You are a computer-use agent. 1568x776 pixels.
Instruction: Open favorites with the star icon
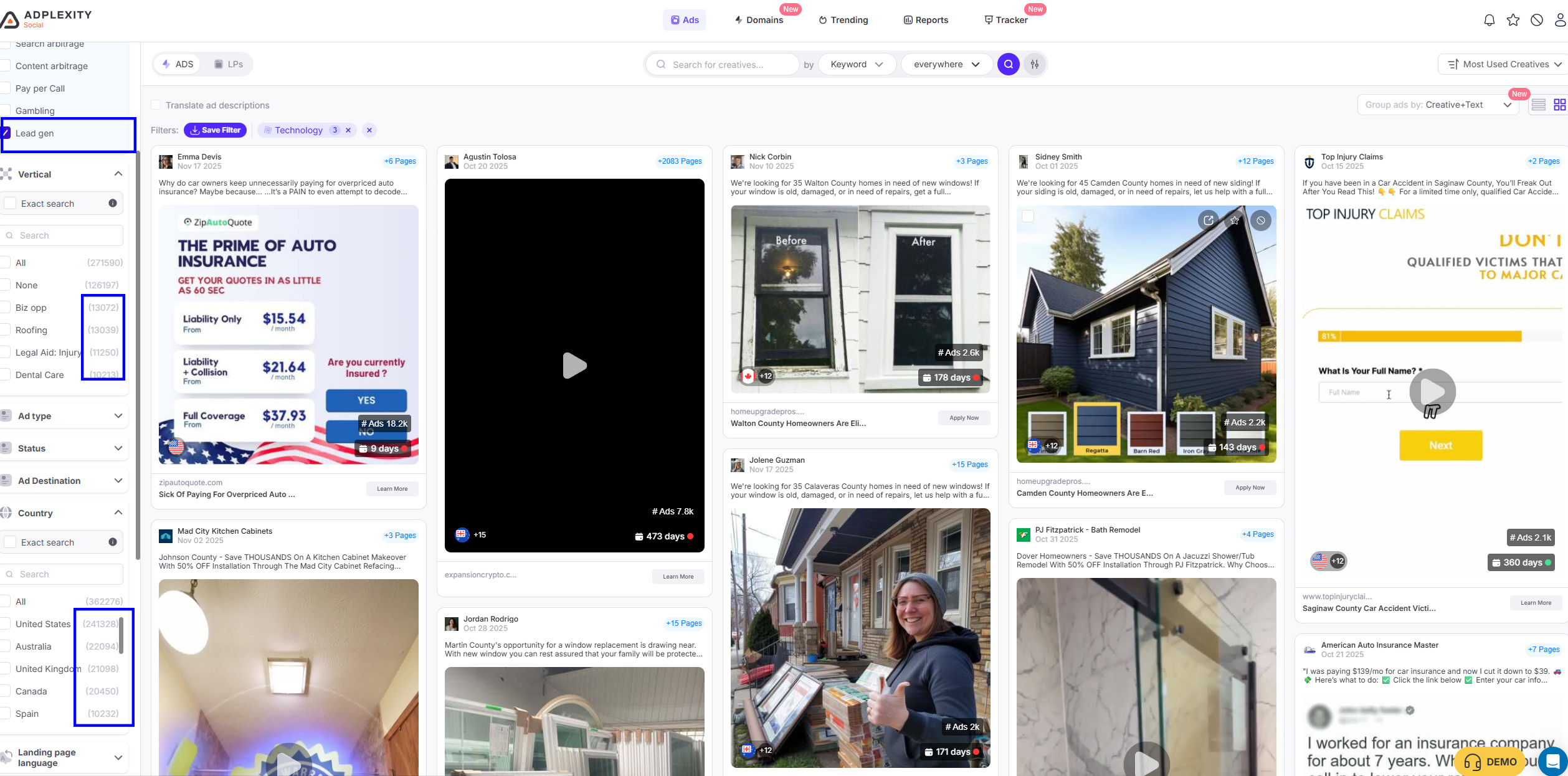(1513, 20)
